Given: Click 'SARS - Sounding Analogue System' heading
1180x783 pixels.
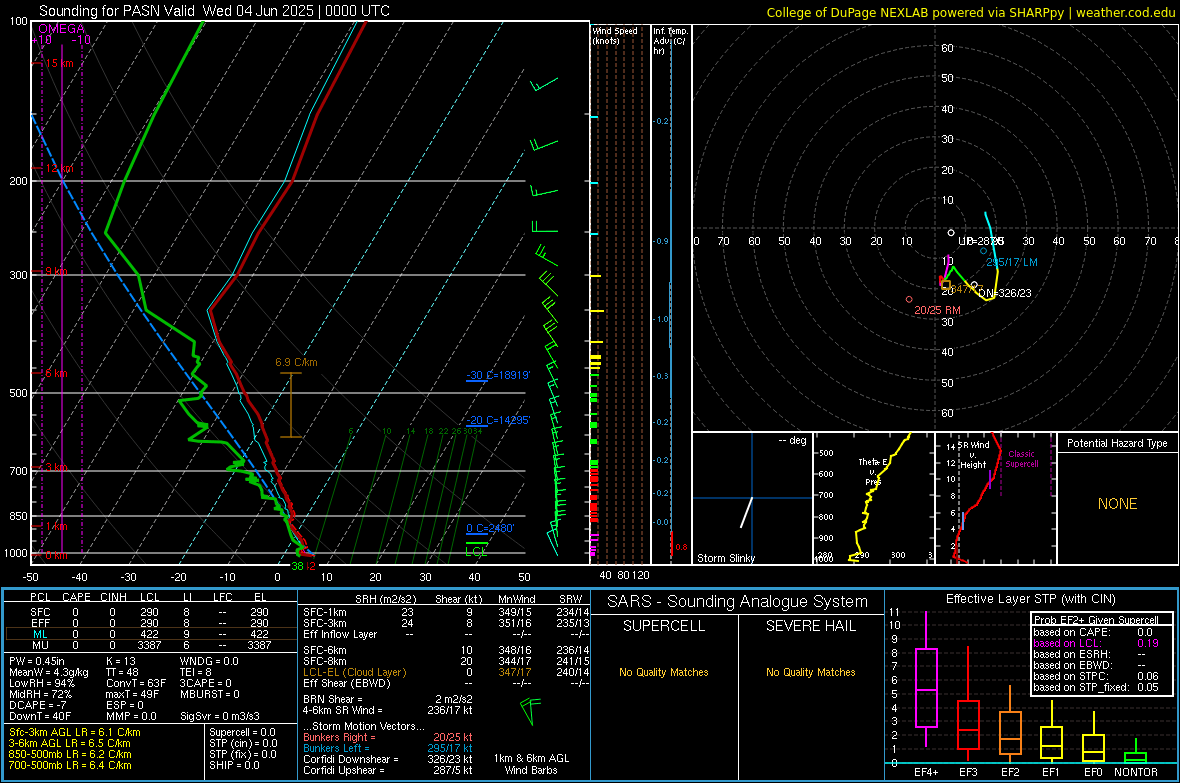Looking at the screenshot, I should click(737, 601).
